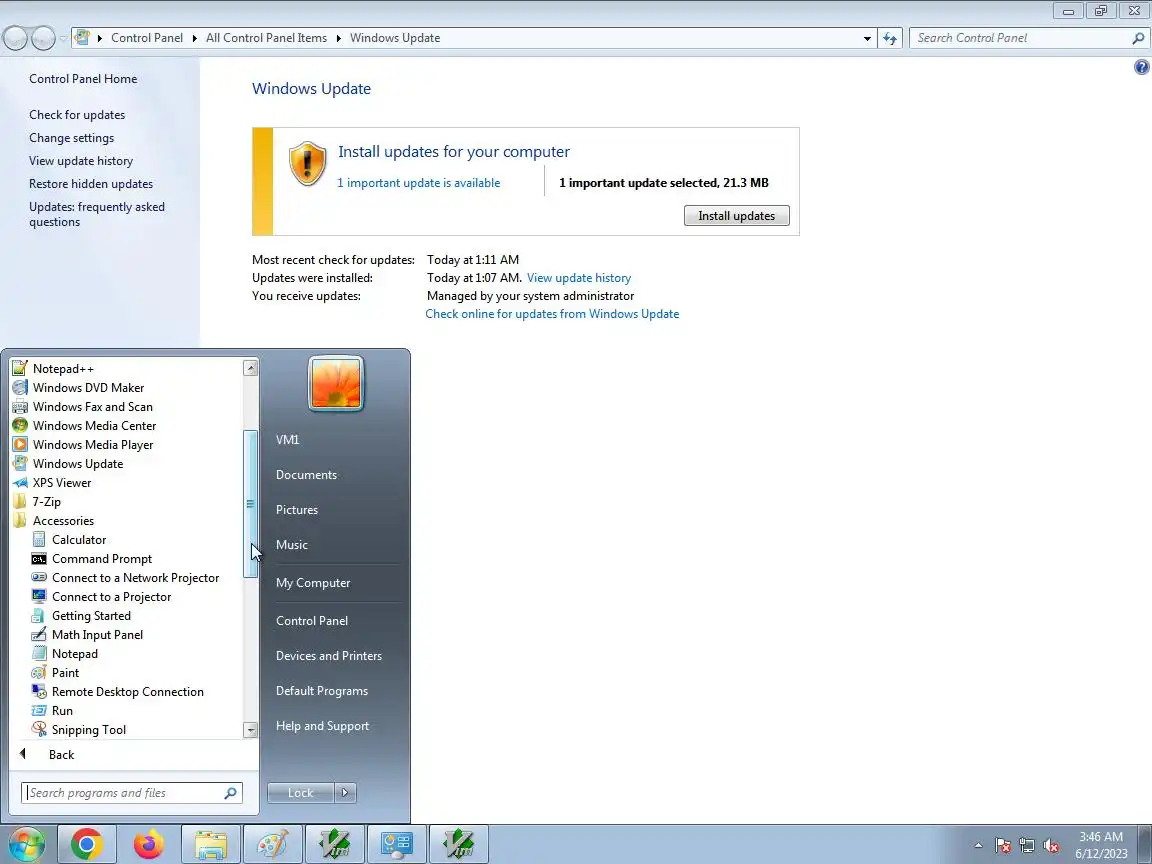Open XPS Viewer icon
This screenshot has height=864, width=1152.
click(x=20, y=483)
